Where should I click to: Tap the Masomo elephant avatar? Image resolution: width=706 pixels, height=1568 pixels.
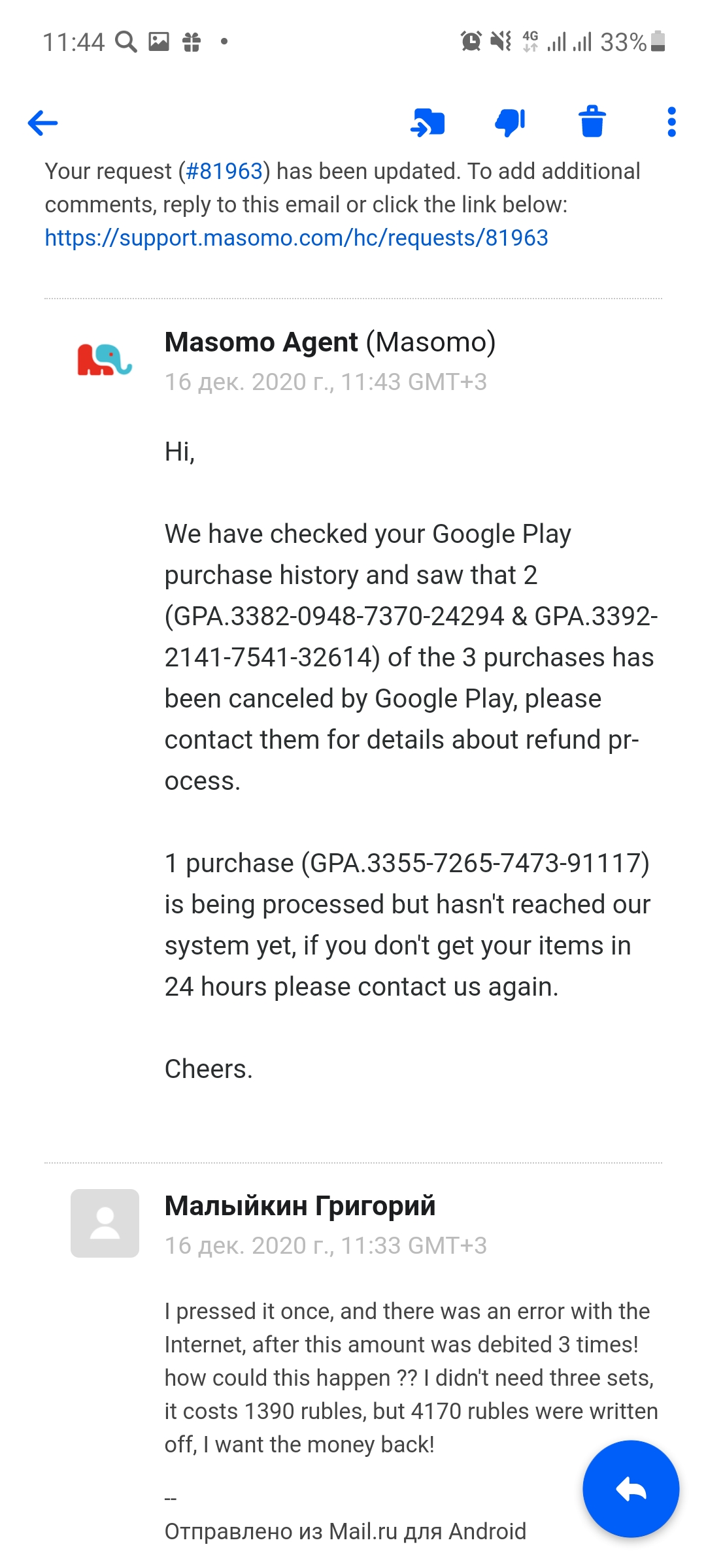click(105, 360)
